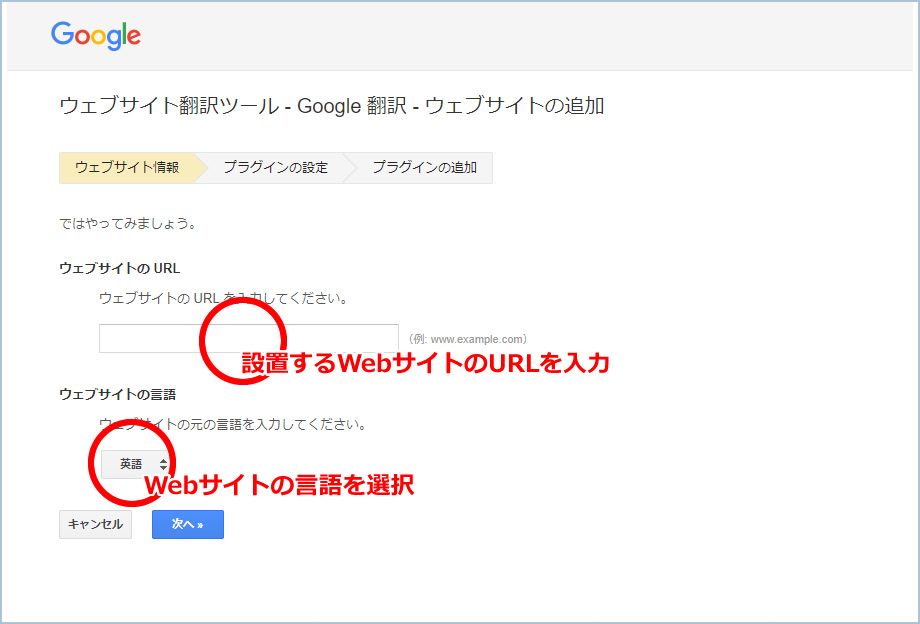Click the キャンセル button
The width and height of the screenshot is (920, 624).
pos(96,524)
